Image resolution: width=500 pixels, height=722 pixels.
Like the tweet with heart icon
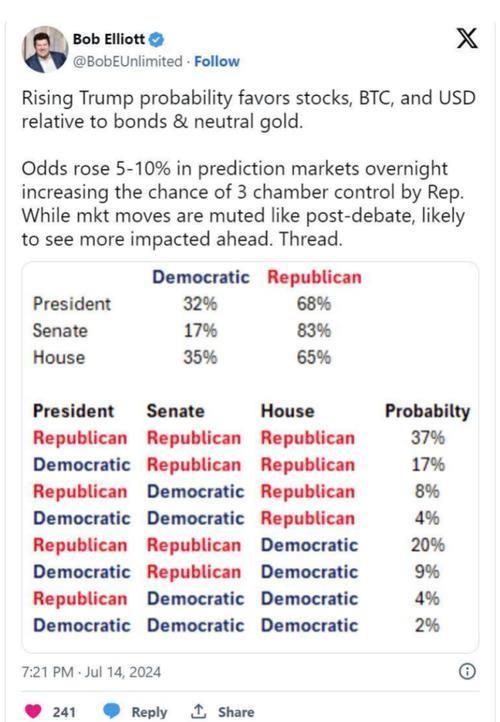pos(33,711)
